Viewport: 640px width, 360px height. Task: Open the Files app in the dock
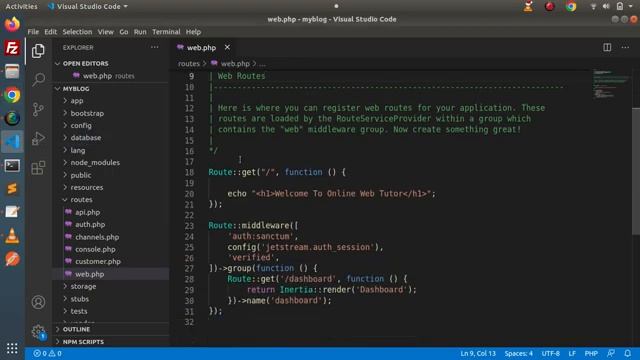pos(12,71)
